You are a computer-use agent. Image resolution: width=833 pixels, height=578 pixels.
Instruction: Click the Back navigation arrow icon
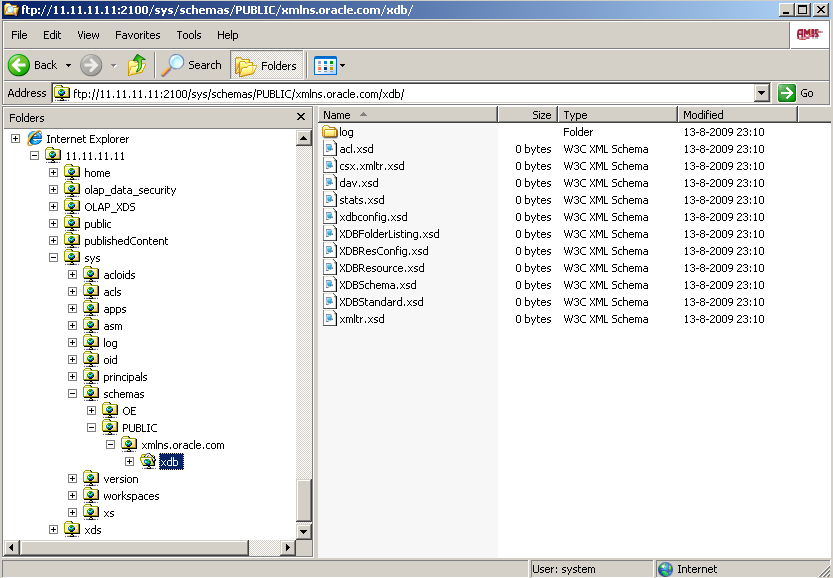pos(19,65)
